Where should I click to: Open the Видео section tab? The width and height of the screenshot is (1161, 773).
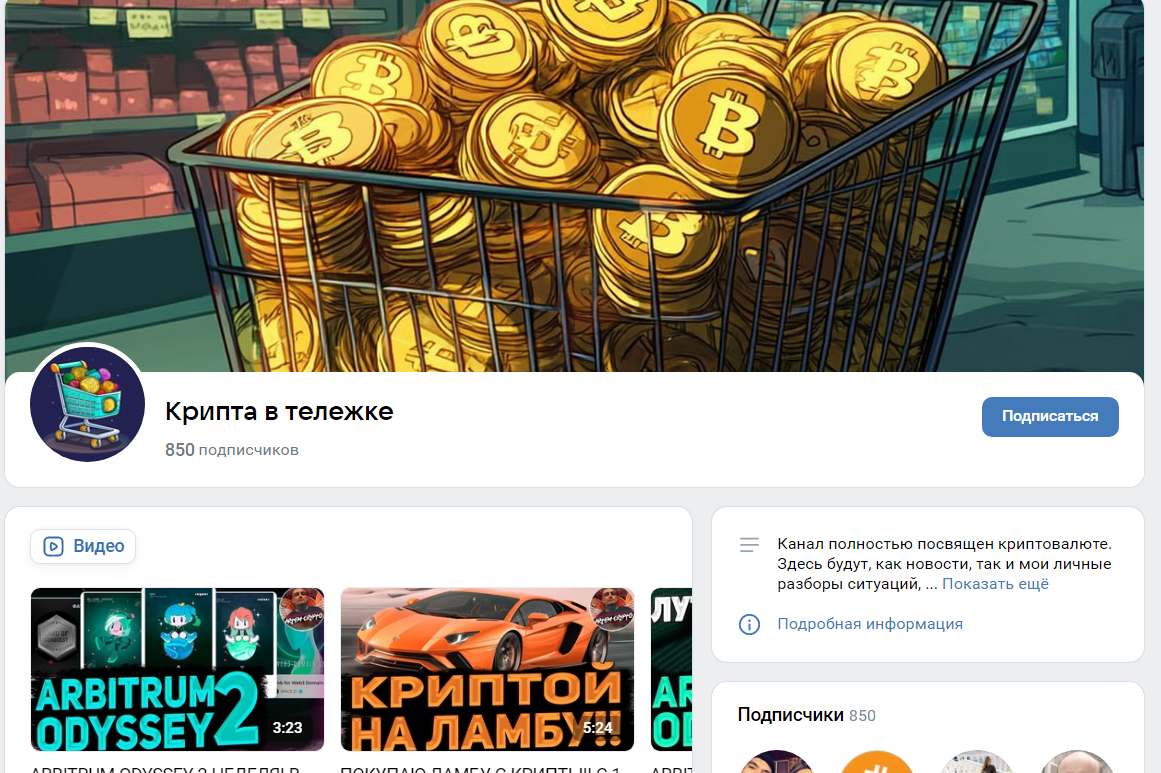[83, 546]
